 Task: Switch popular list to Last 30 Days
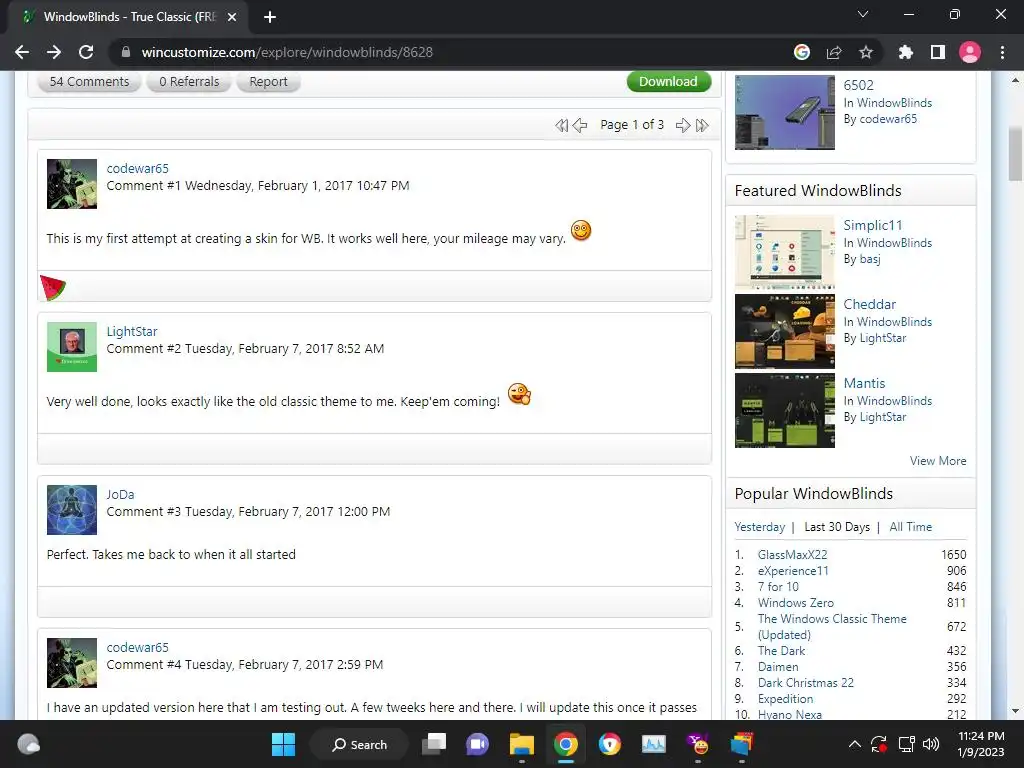point(837,527)
